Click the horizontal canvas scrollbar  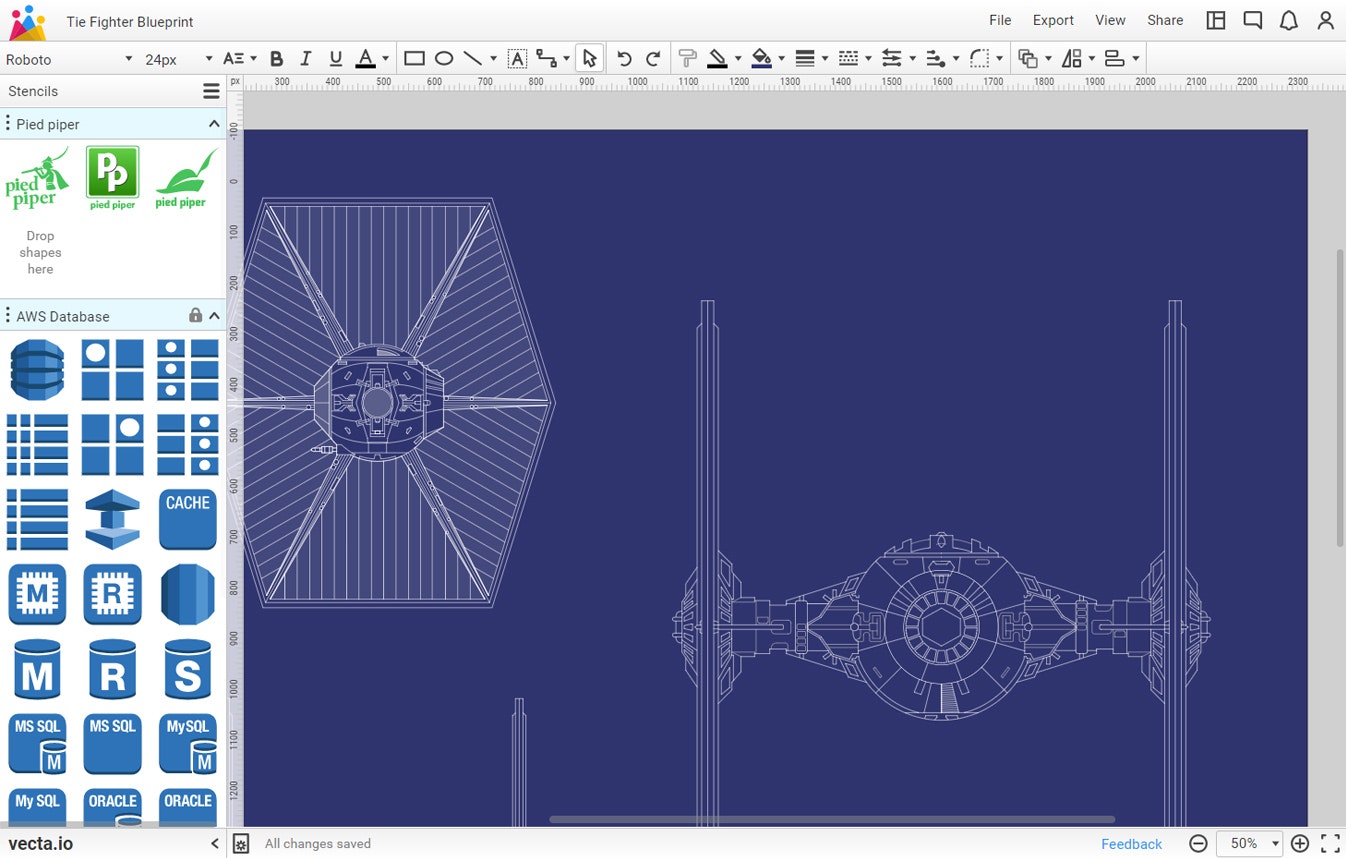[x=832, y=819]
